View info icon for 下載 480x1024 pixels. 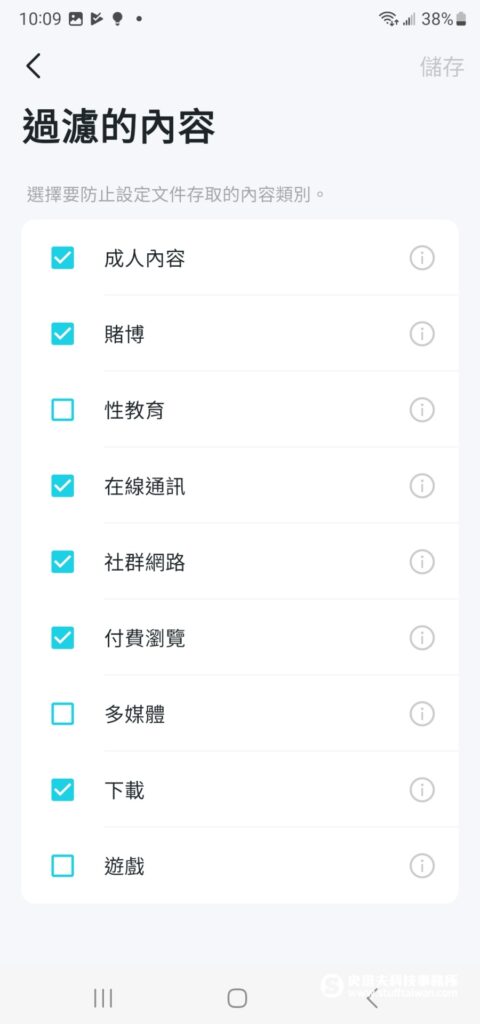422,790
